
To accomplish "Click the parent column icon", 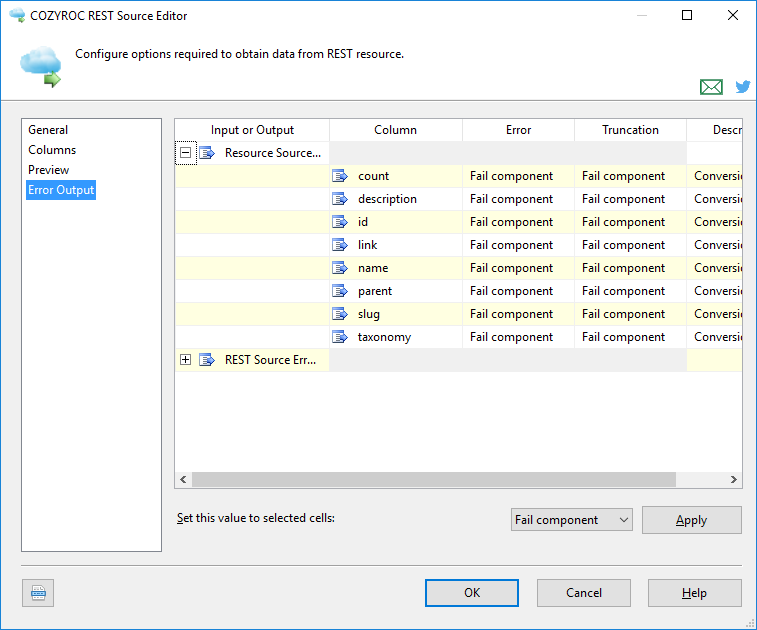I will 340,291.
